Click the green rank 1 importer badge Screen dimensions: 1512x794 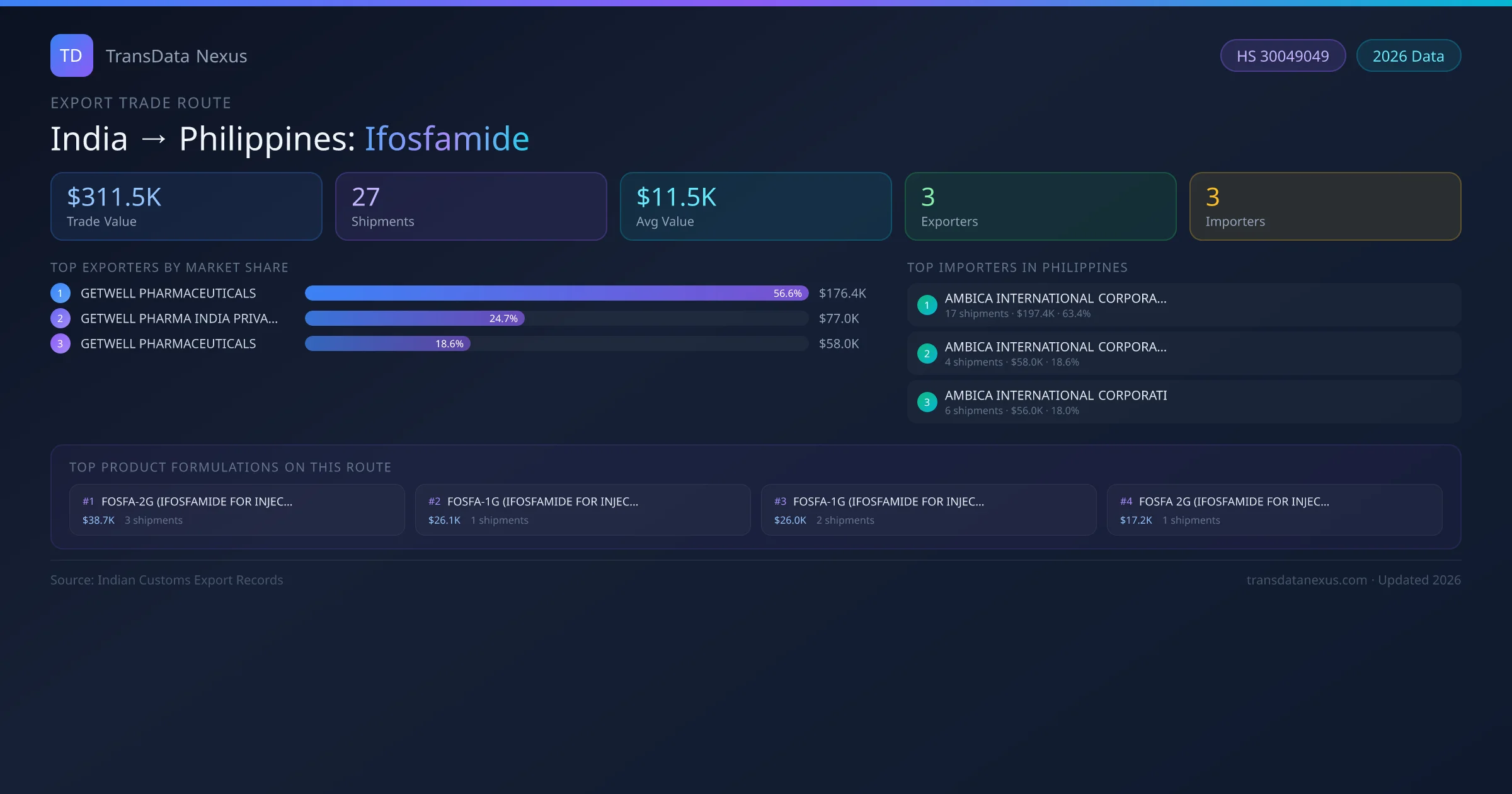(x=927, y=305)
